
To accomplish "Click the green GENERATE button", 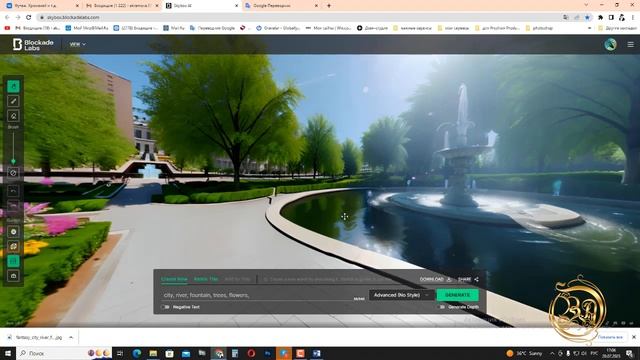I will (458, 295).
